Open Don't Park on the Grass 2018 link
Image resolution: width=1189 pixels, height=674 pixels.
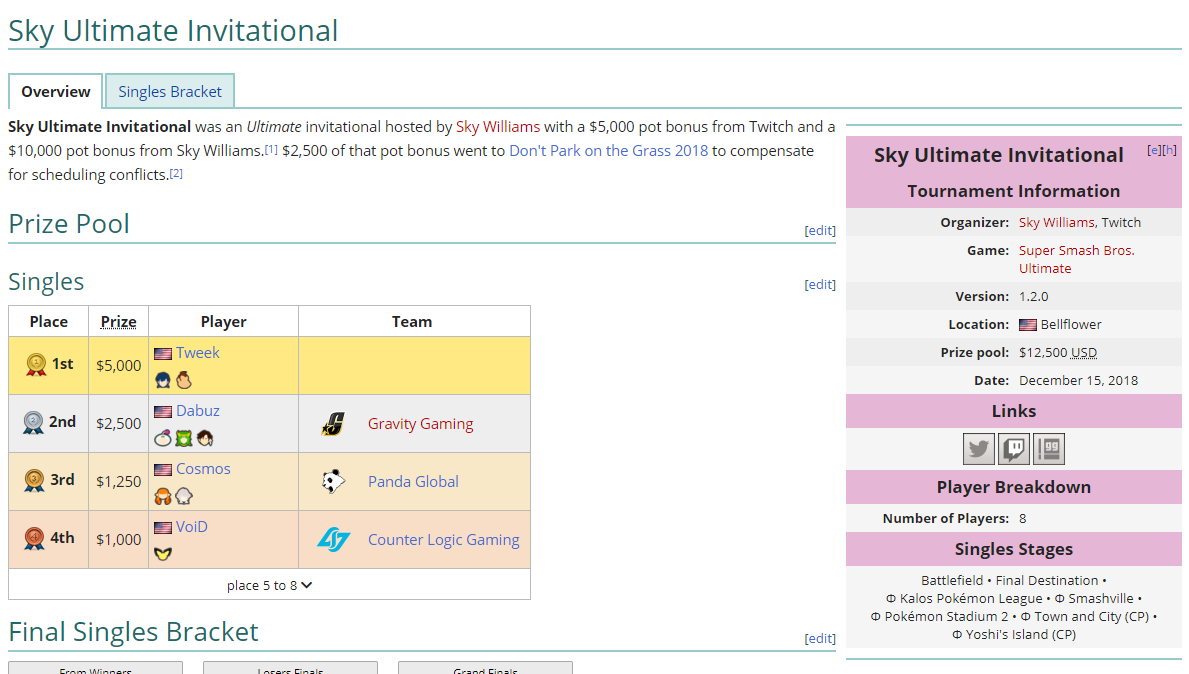(608, 151)
